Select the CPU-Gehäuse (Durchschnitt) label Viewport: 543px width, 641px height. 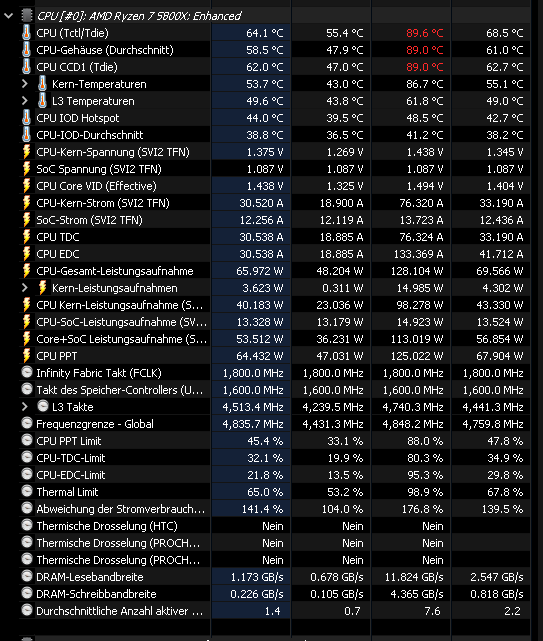105,50
